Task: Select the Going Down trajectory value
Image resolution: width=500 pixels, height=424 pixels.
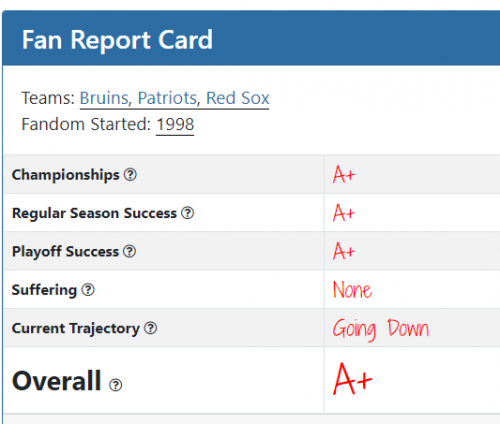Action: pos(381,329)
